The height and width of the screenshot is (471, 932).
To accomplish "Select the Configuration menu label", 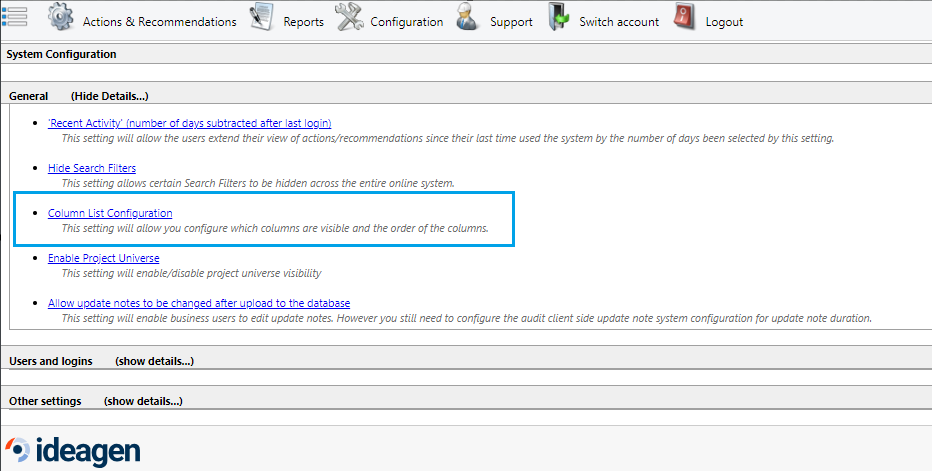I will 406,22.
